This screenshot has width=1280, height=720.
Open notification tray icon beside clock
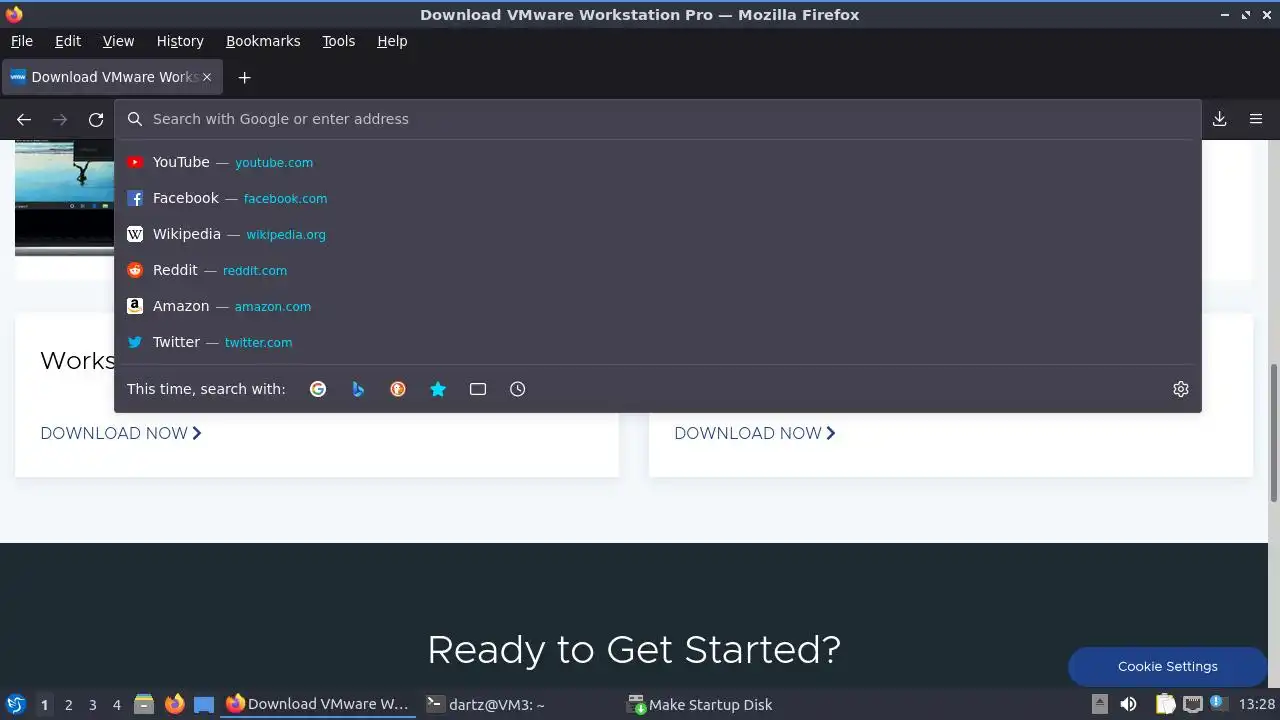click(1219, 704)
